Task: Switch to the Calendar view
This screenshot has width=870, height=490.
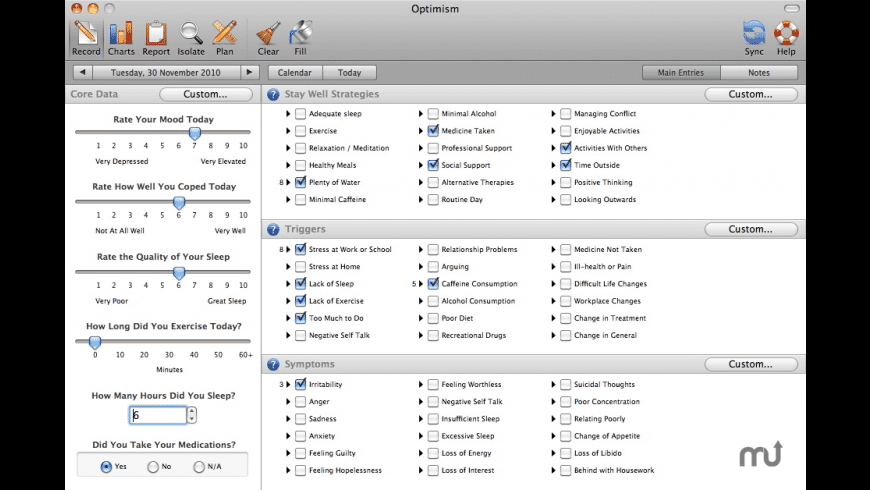Action: [294, 73]
